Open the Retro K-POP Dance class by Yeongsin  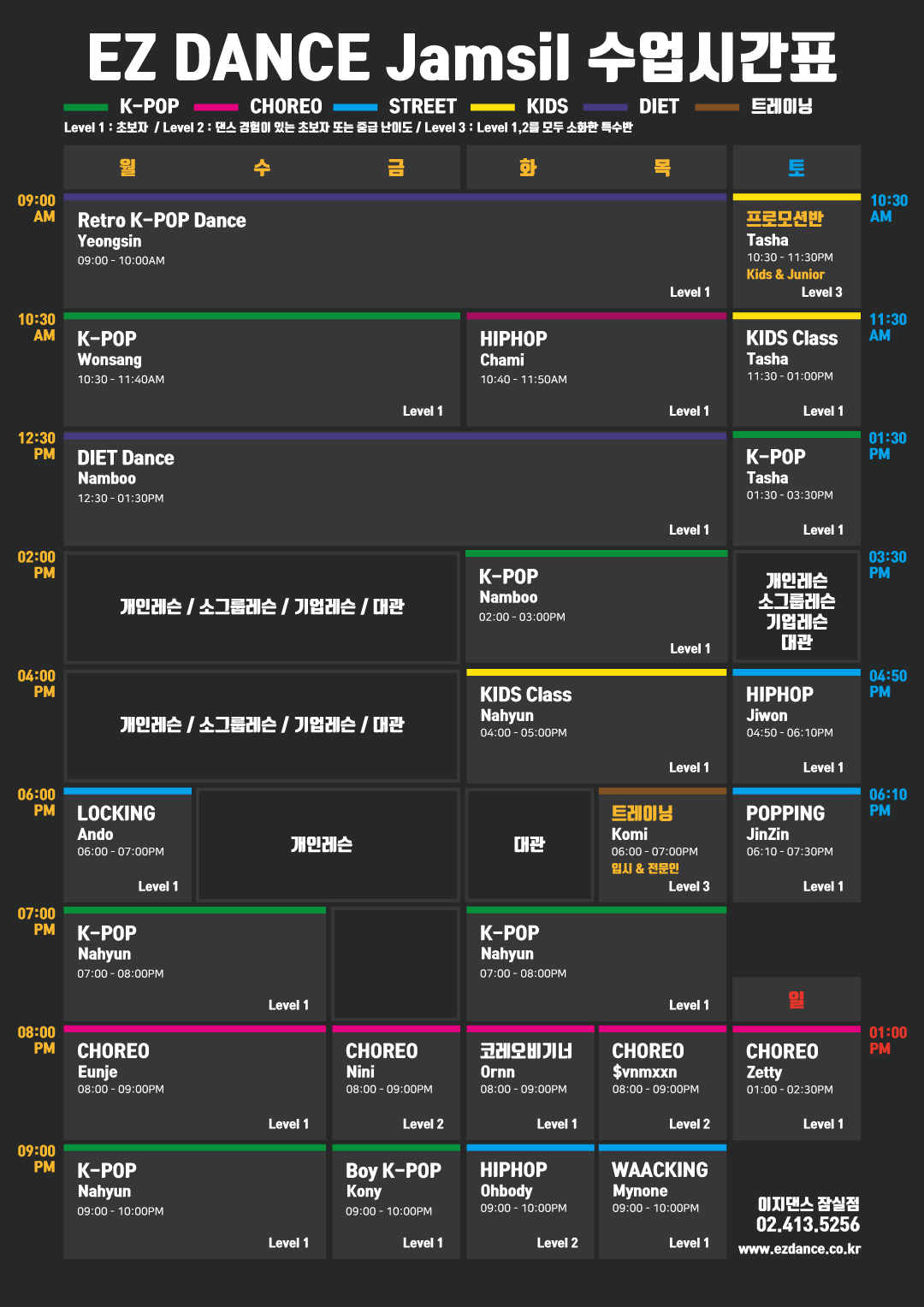tap(394, 251)
